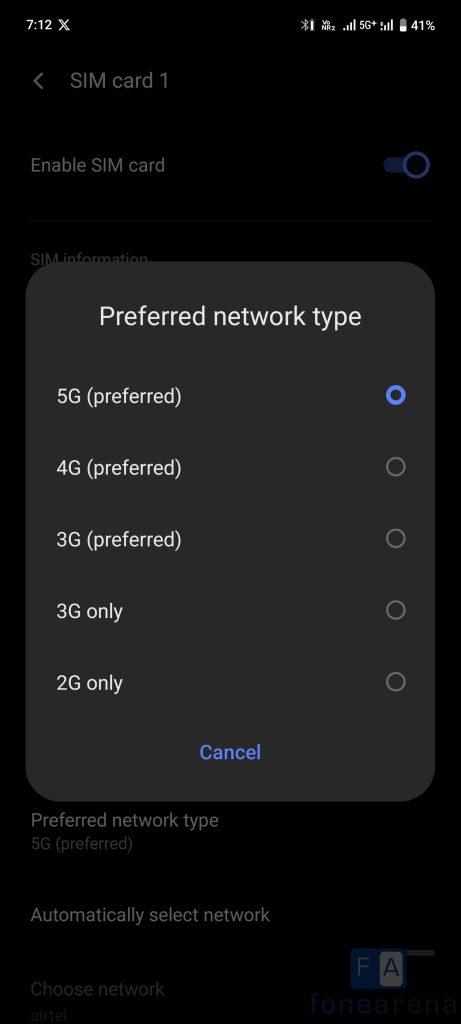Image resolution: width=461 pixels, height=1024 pixels.
Task: Cancel the Preferred network type dialog
Action: (x=230, y=752)
